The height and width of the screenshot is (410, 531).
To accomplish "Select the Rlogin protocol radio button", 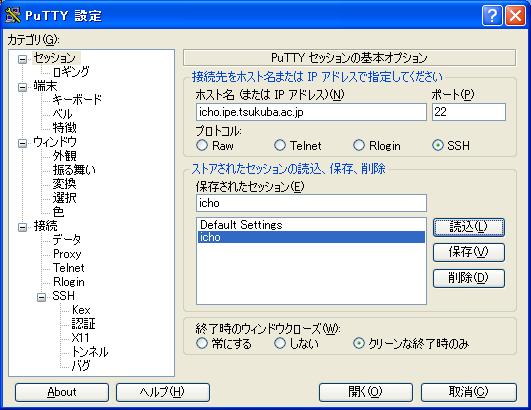I will (x=359, y=146).
